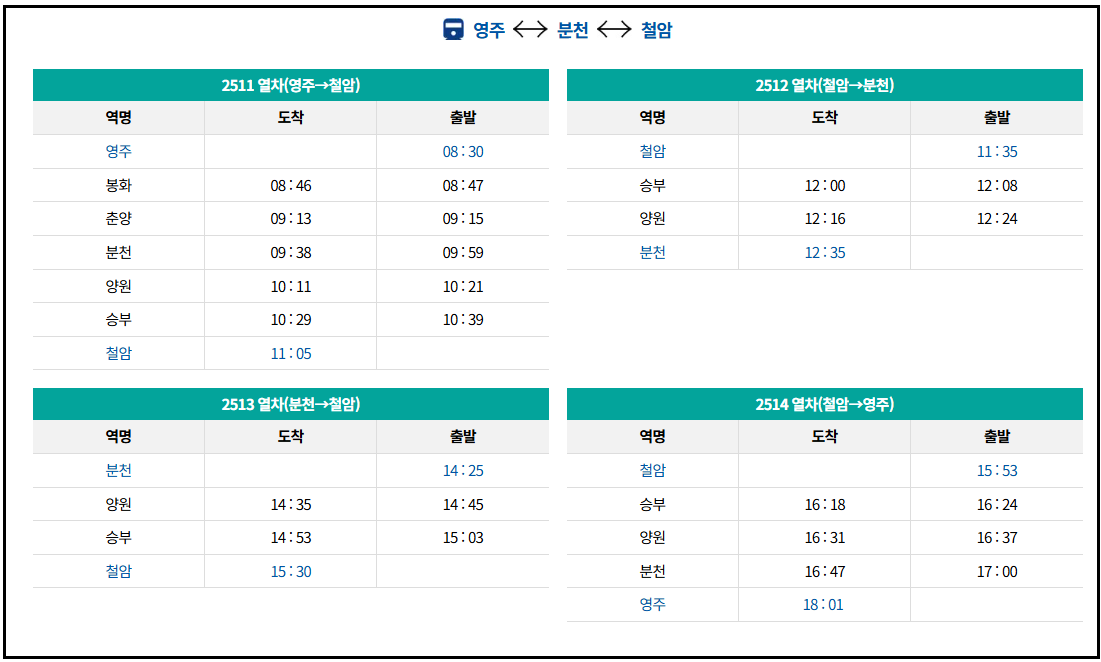
Task: Click the 15:53 departure in the 2514 table
Action: click(997, 470)
